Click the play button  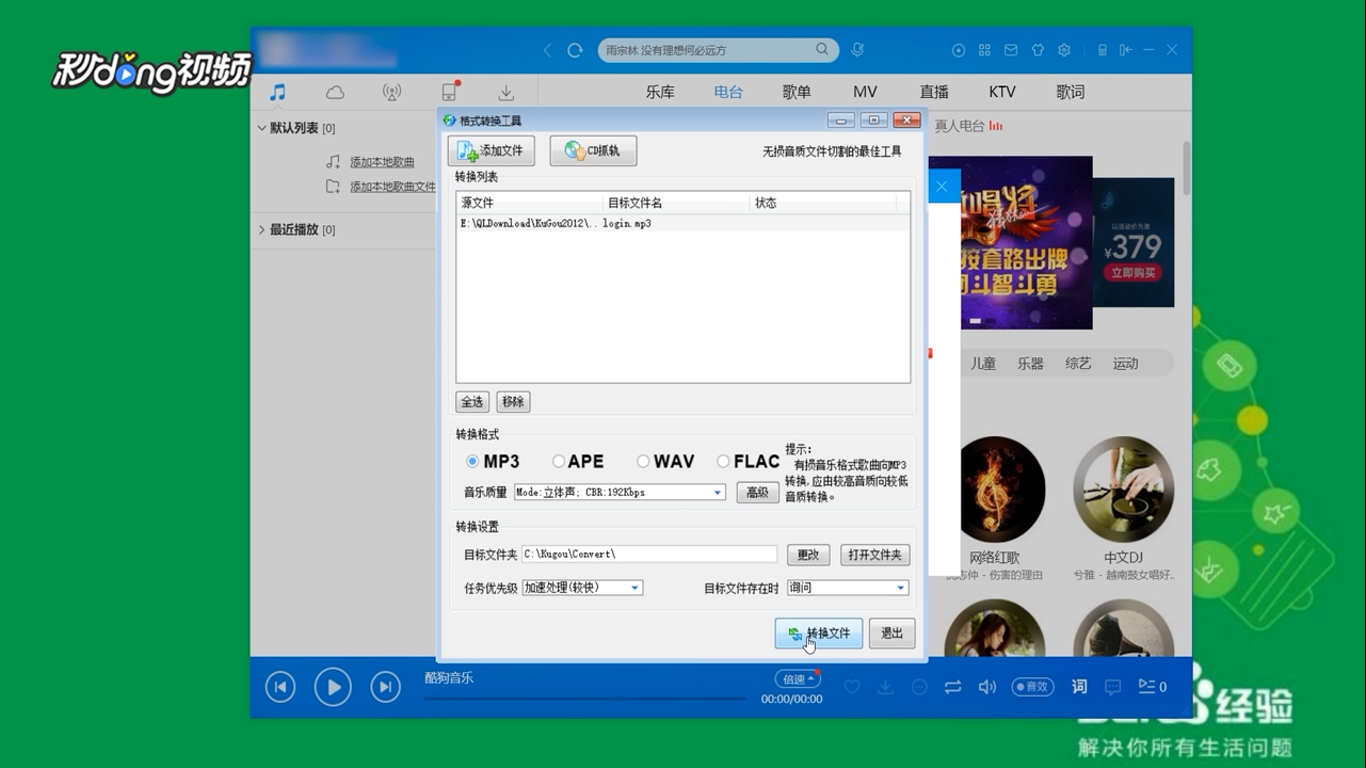[333, 687]
